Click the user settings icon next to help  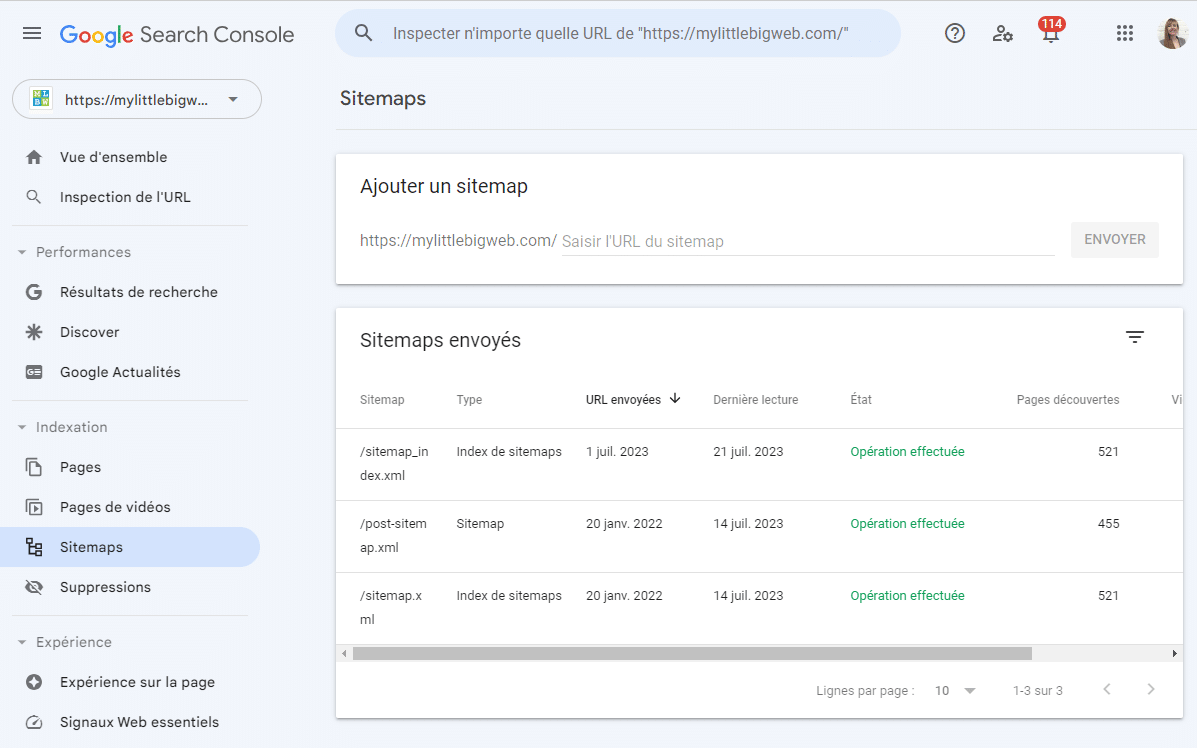[x=1002, y=32]
